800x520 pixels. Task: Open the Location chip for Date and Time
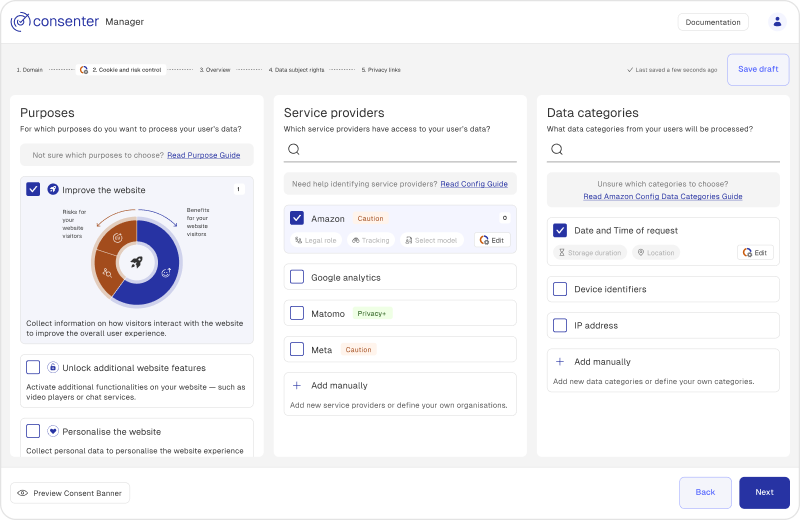(x=656, y=253)
